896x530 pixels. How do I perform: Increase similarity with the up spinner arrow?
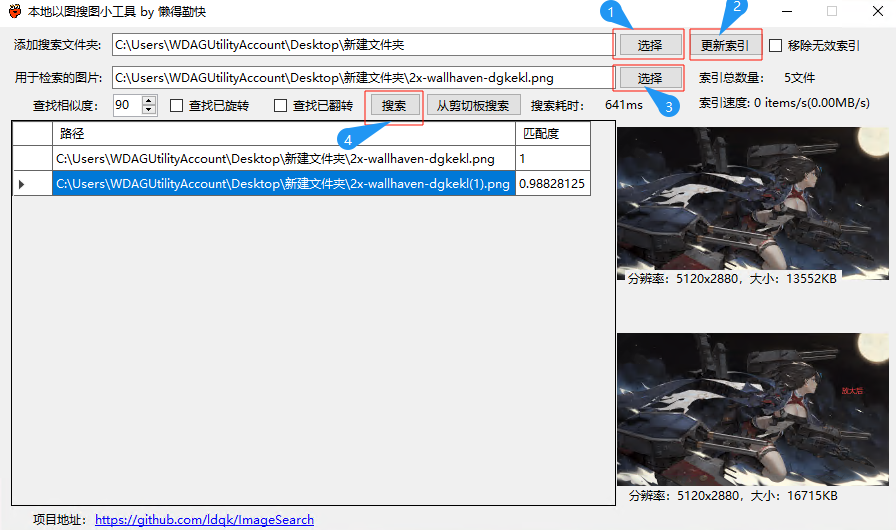149,101
